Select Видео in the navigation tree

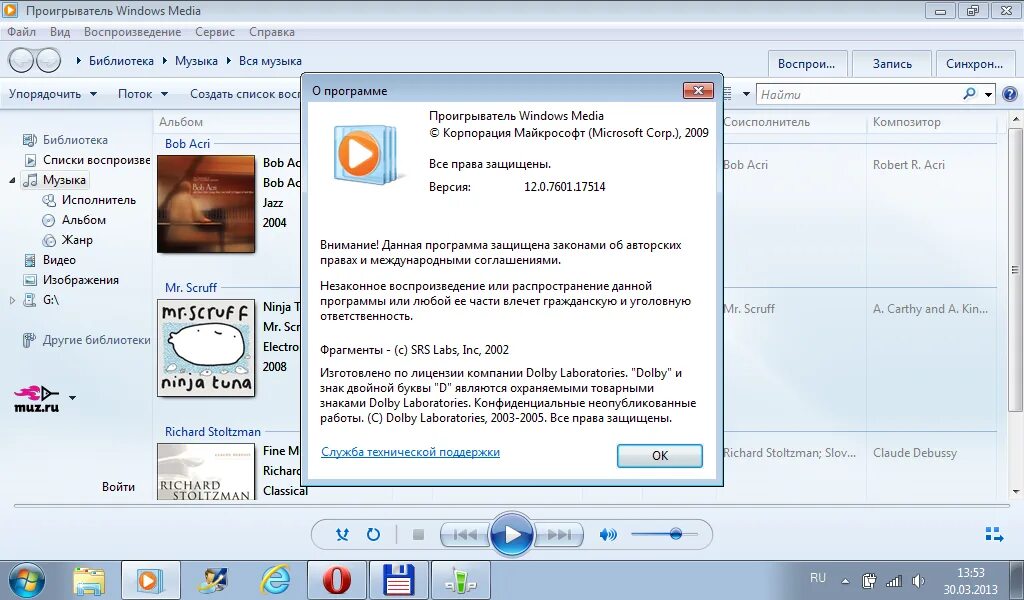click(x=59, y=260)
